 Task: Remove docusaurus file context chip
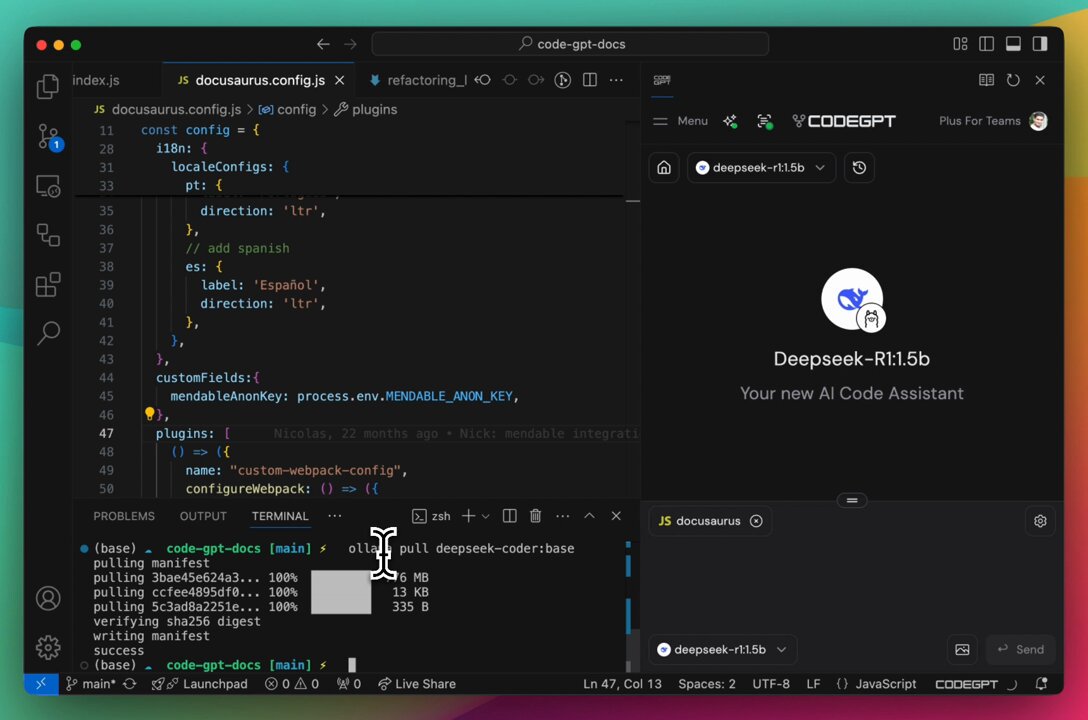[x=756, y=521]
